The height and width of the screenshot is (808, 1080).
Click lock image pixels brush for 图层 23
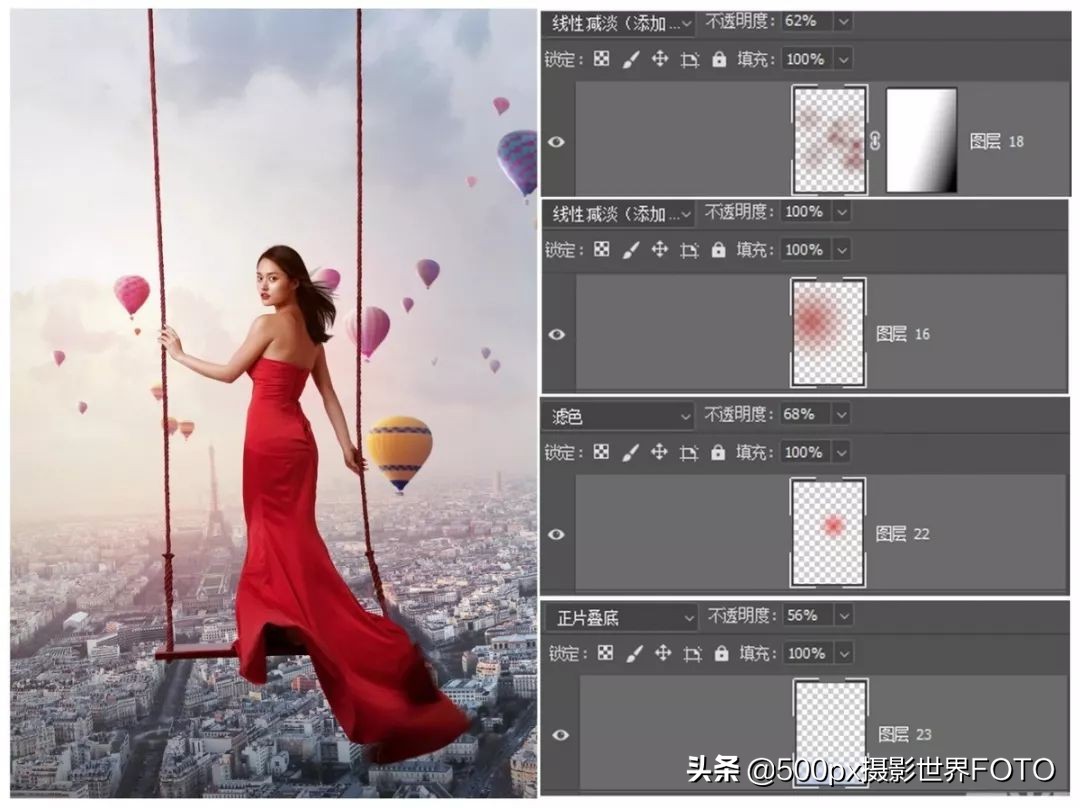(634, 654)
